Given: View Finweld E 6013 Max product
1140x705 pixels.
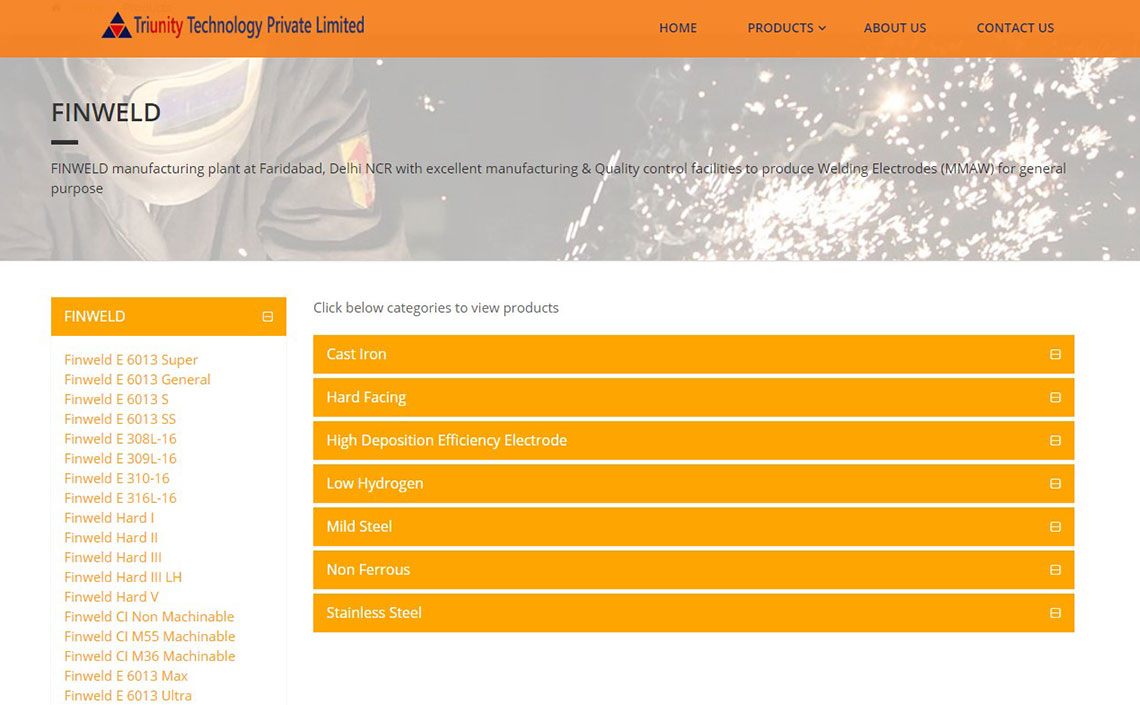Looking at the screenshot, I should tap(126, 676).
